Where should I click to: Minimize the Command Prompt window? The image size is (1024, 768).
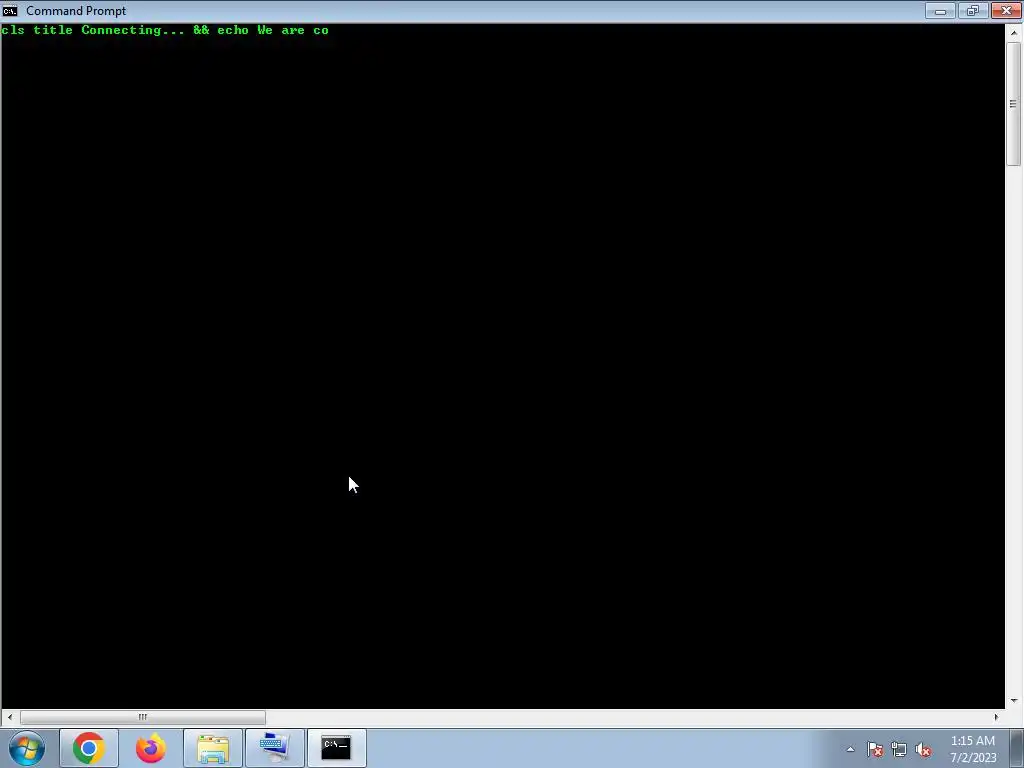coord(940,10)
